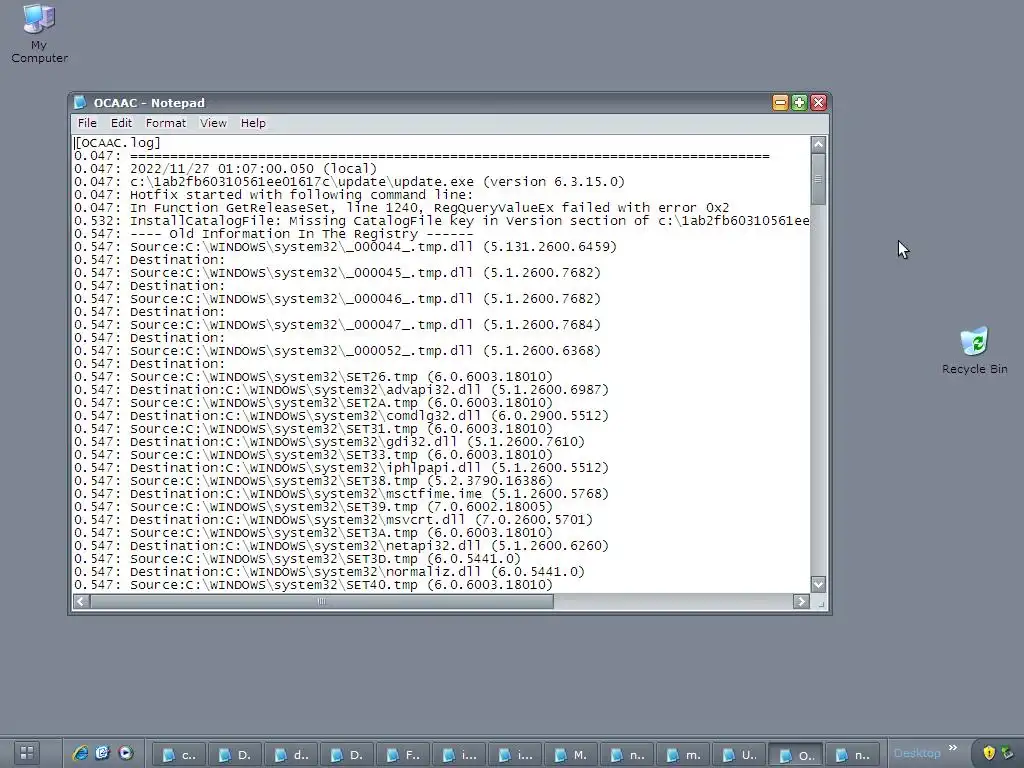The image size is (1024, 768).
Task: Click the "SET3D.tmp (6.0.5441.0)" source line
Action: (297, 559)
